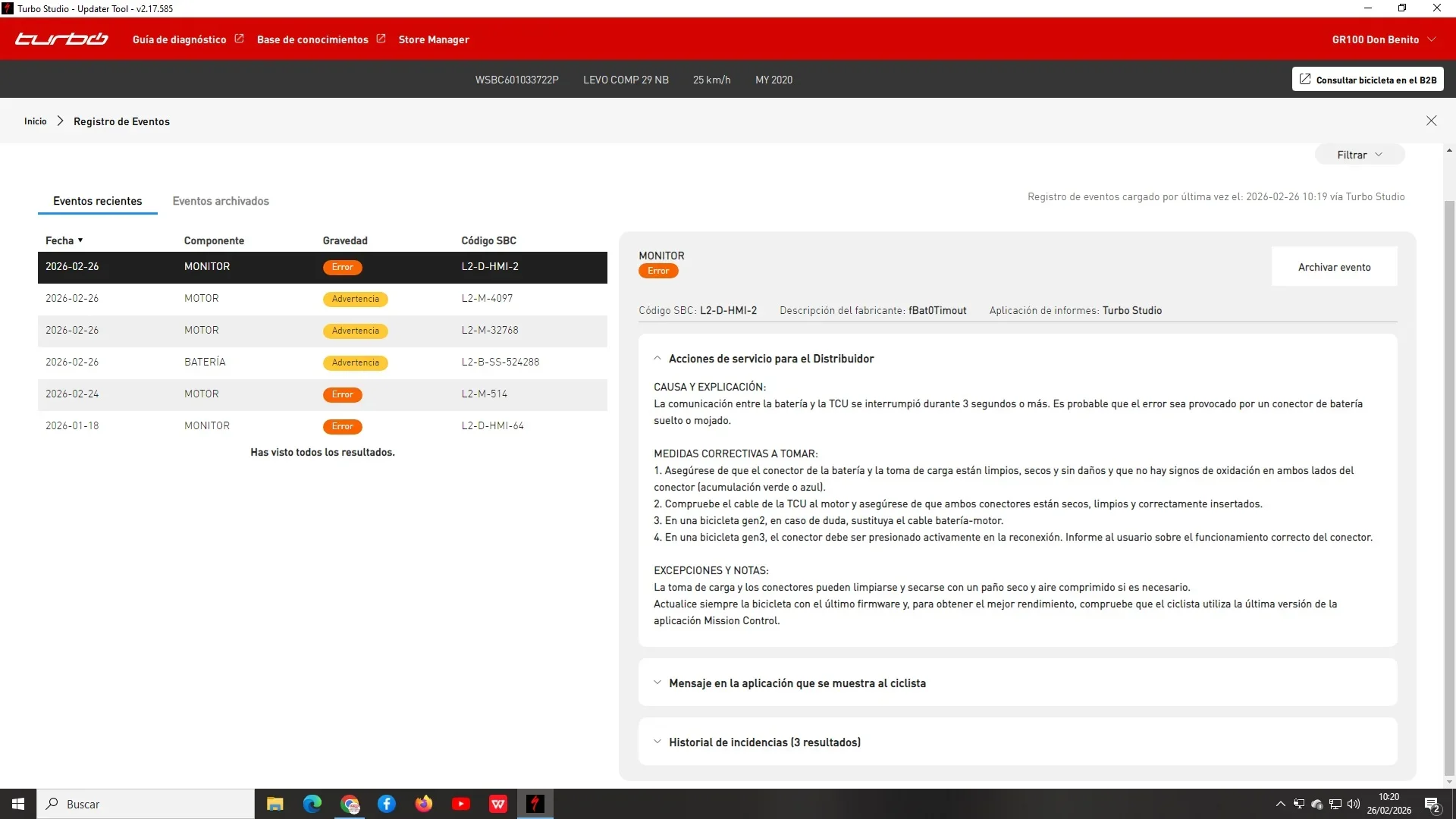Open YouTube shortcut on the taskbar
1456x819 pixels.
[461, 804]
